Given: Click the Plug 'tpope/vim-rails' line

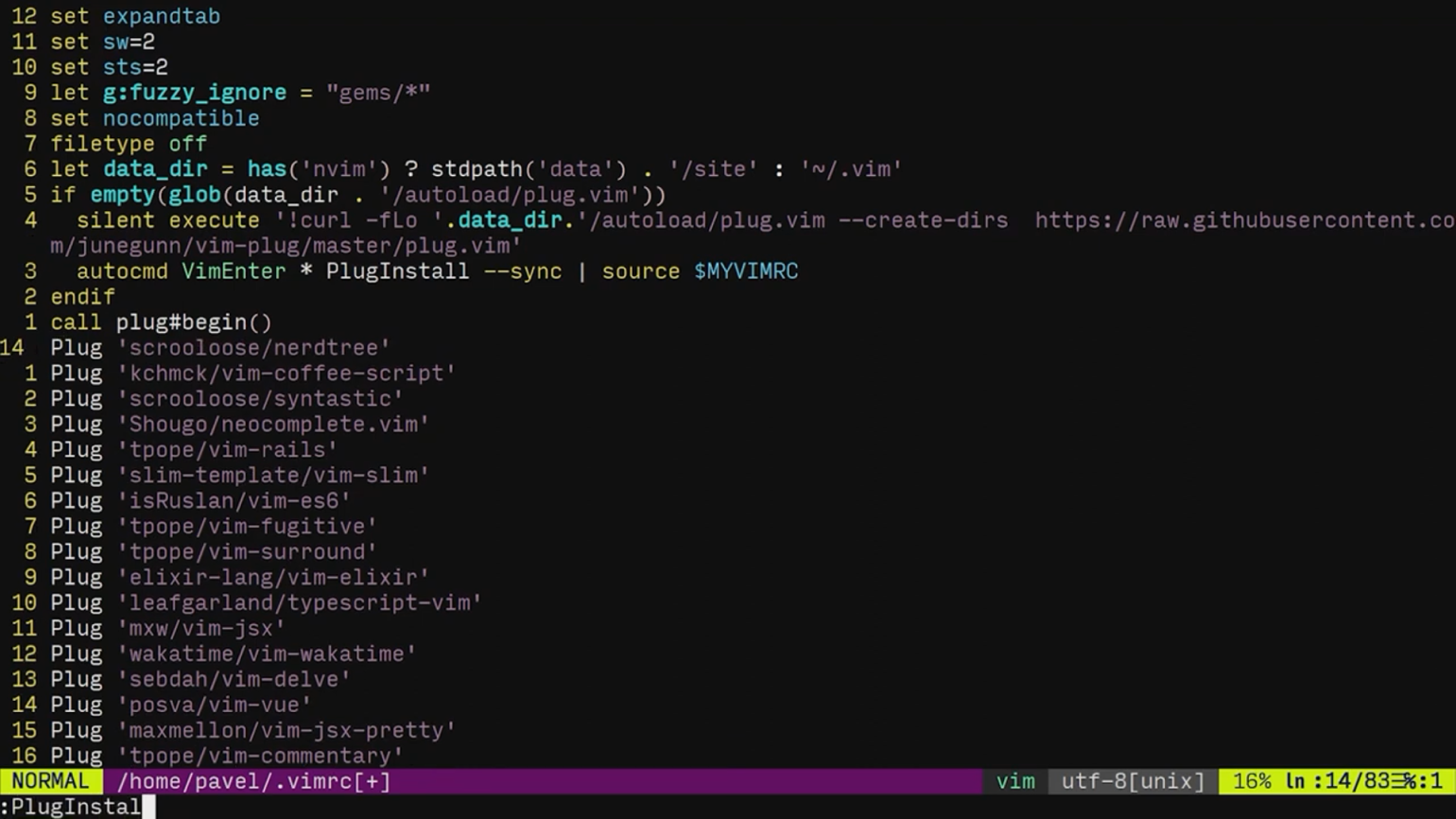Looking at the screenshot, I should [x=194, y=450].
